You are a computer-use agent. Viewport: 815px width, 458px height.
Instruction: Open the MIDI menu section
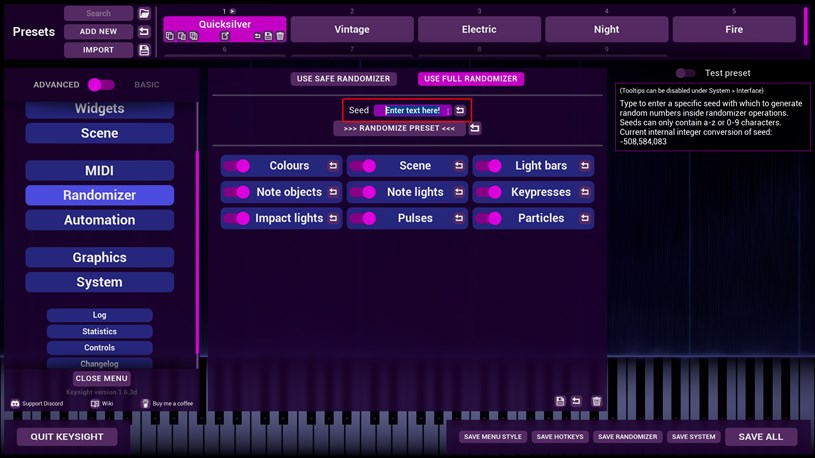tap(99, 171)
